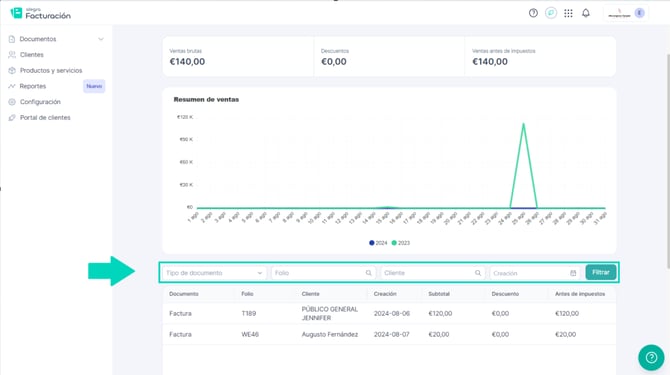Click the page vertical scrollbar

click(667, 161)
